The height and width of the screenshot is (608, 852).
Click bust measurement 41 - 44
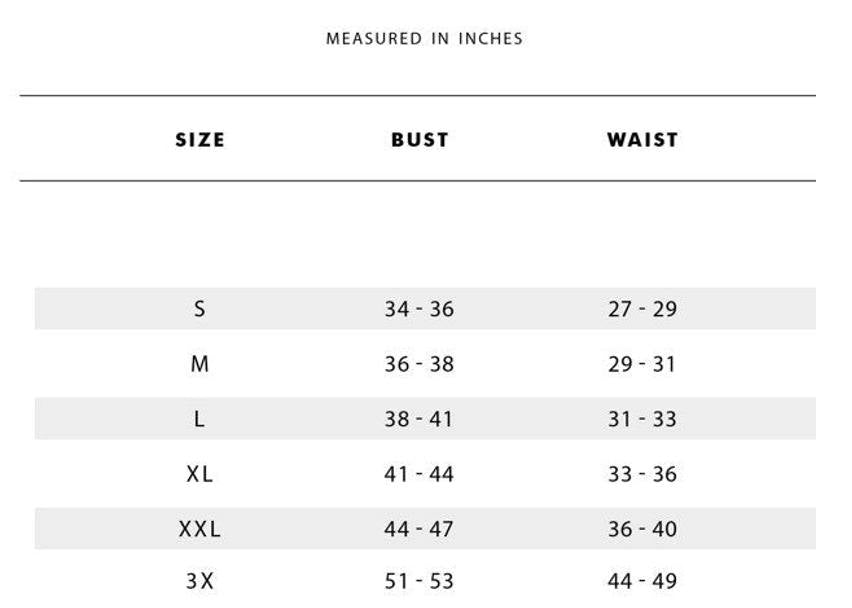pos(418,474)
